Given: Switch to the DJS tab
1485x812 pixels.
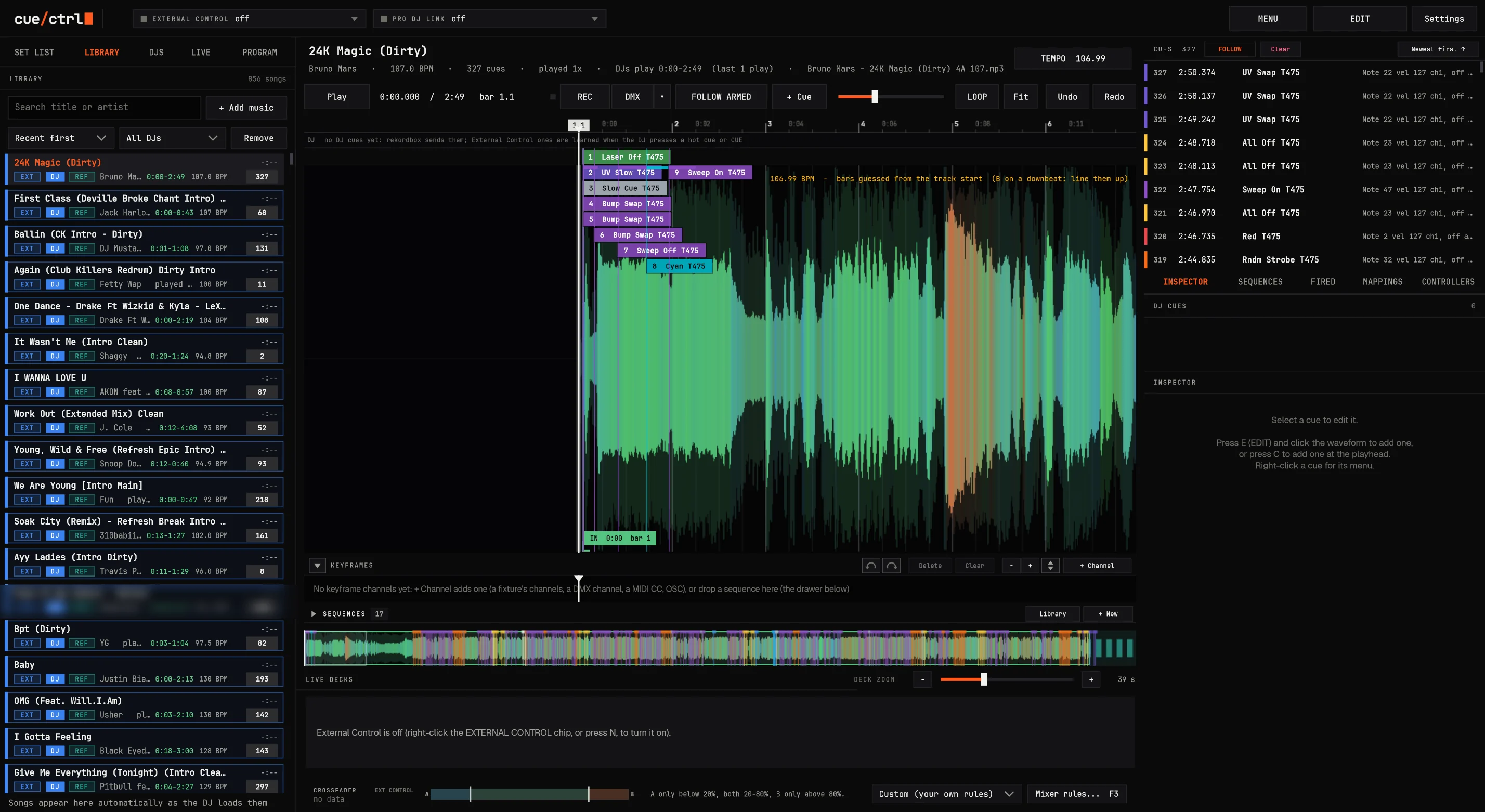Looking at the screenshot, I should [156, 53].
